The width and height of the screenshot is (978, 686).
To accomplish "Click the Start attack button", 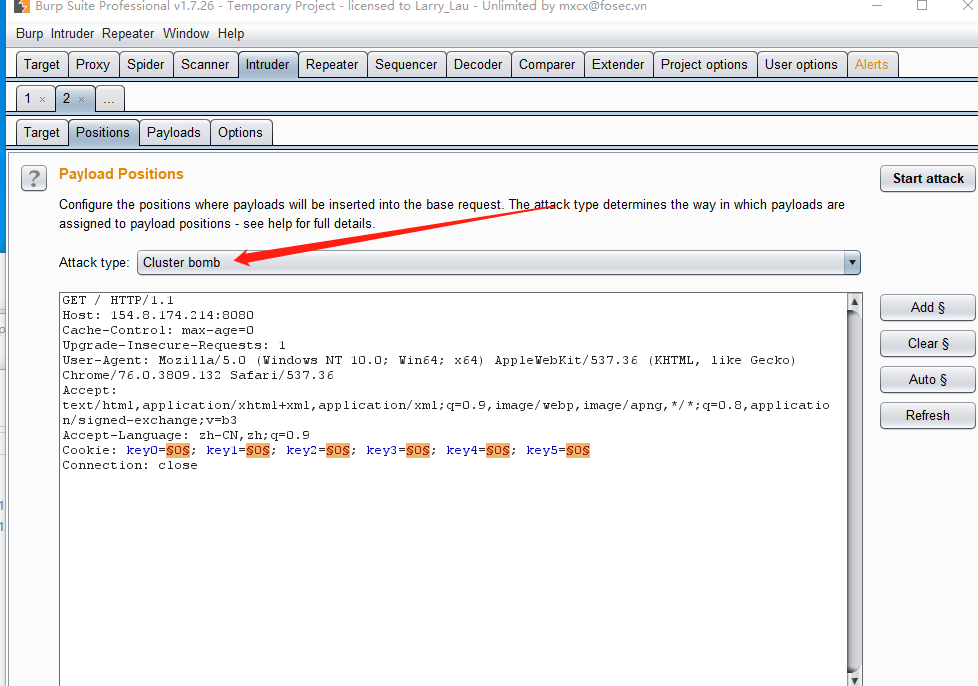I will 928,178.
